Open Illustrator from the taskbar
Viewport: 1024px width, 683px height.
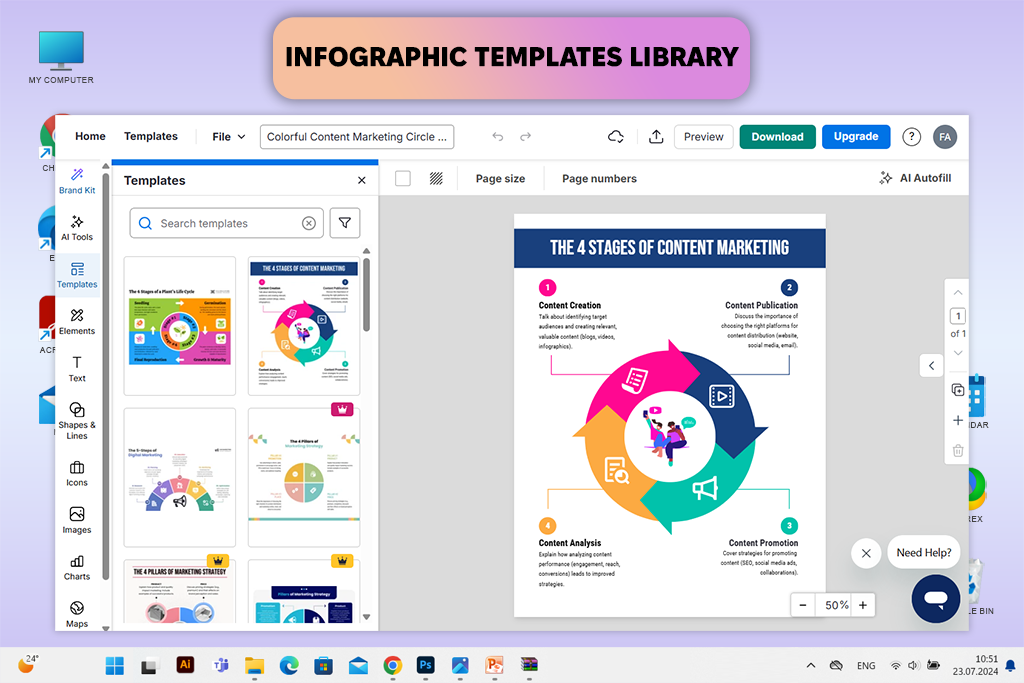(185, 665)
